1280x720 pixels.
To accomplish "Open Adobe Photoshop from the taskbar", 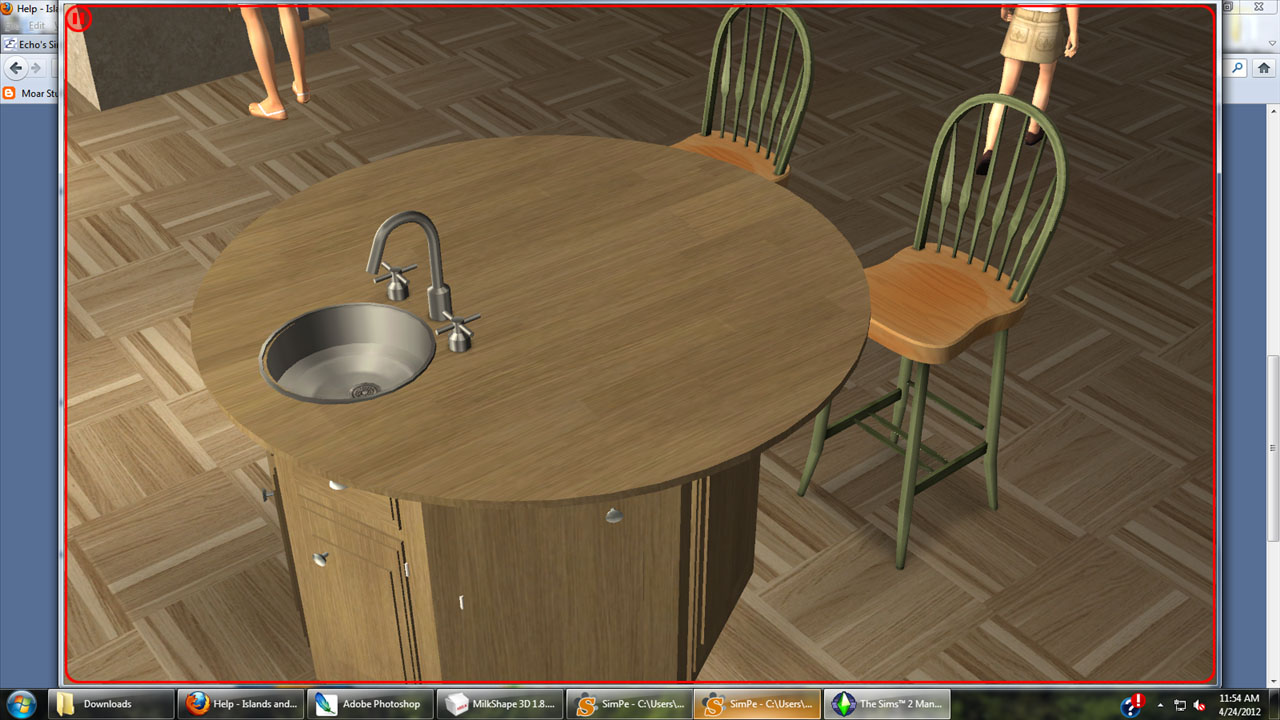I will tap(369, 704).
